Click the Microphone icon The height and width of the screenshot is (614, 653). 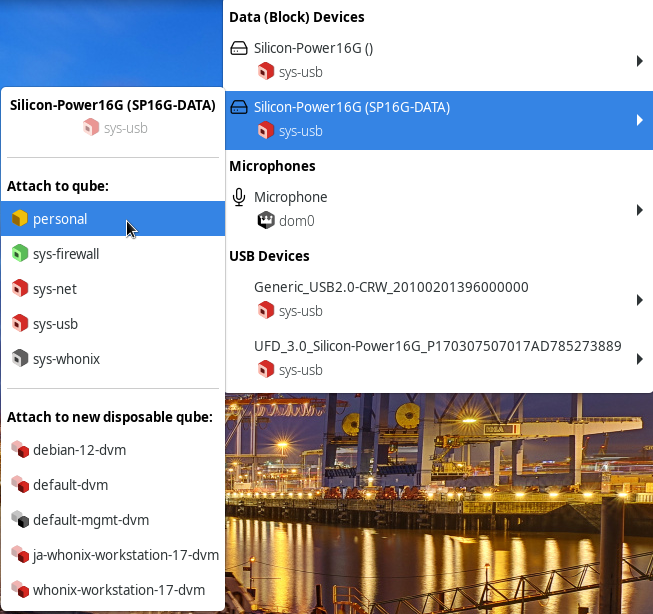[x=239, y=197]
